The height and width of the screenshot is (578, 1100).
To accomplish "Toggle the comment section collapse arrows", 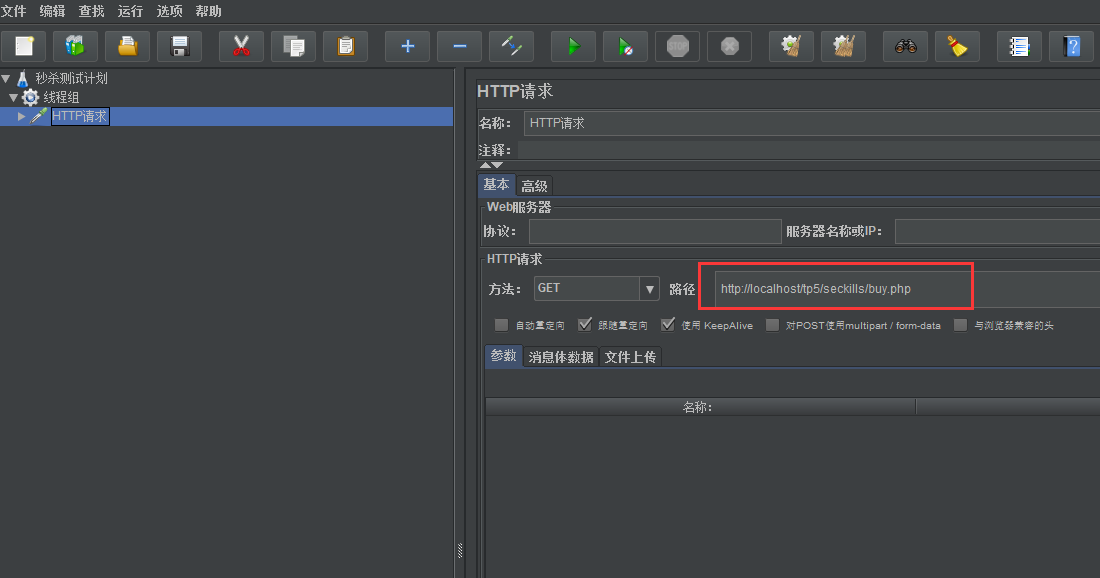I will [491, 165].
